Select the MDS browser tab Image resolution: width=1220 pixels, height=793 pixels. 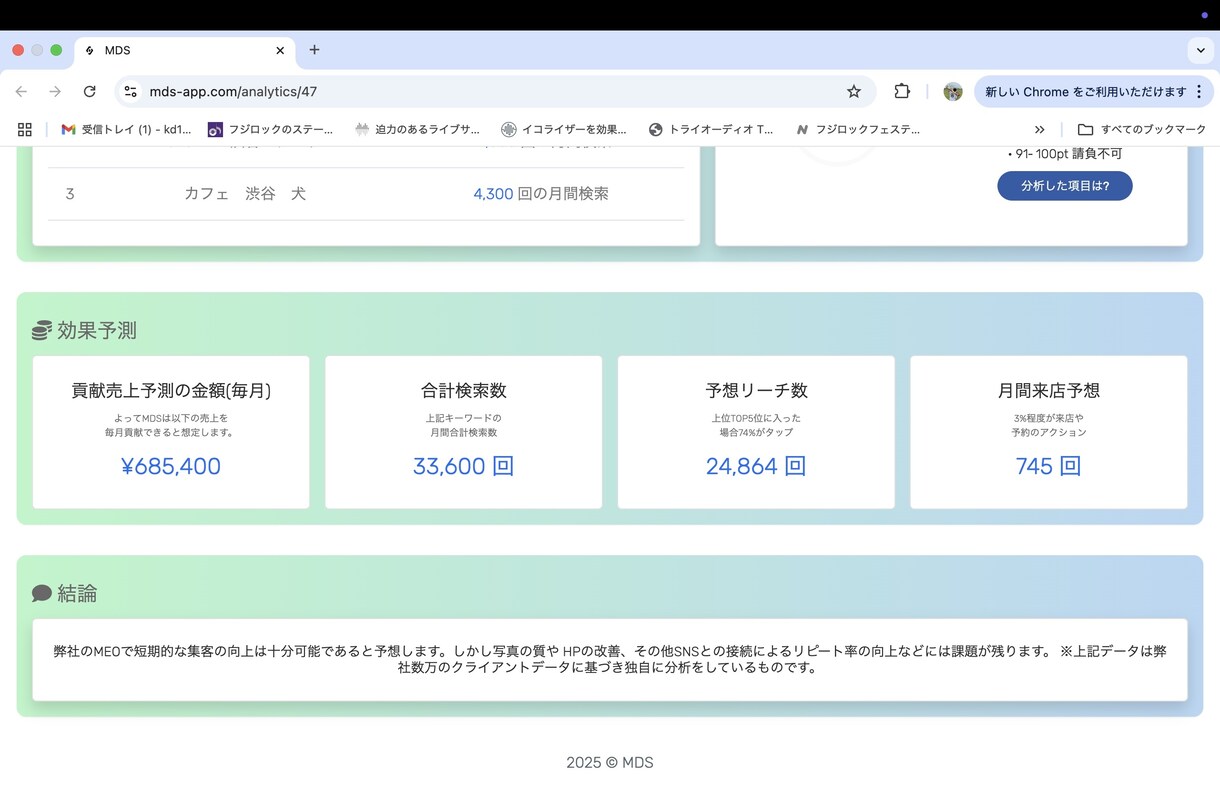click(x=185, y=50)
